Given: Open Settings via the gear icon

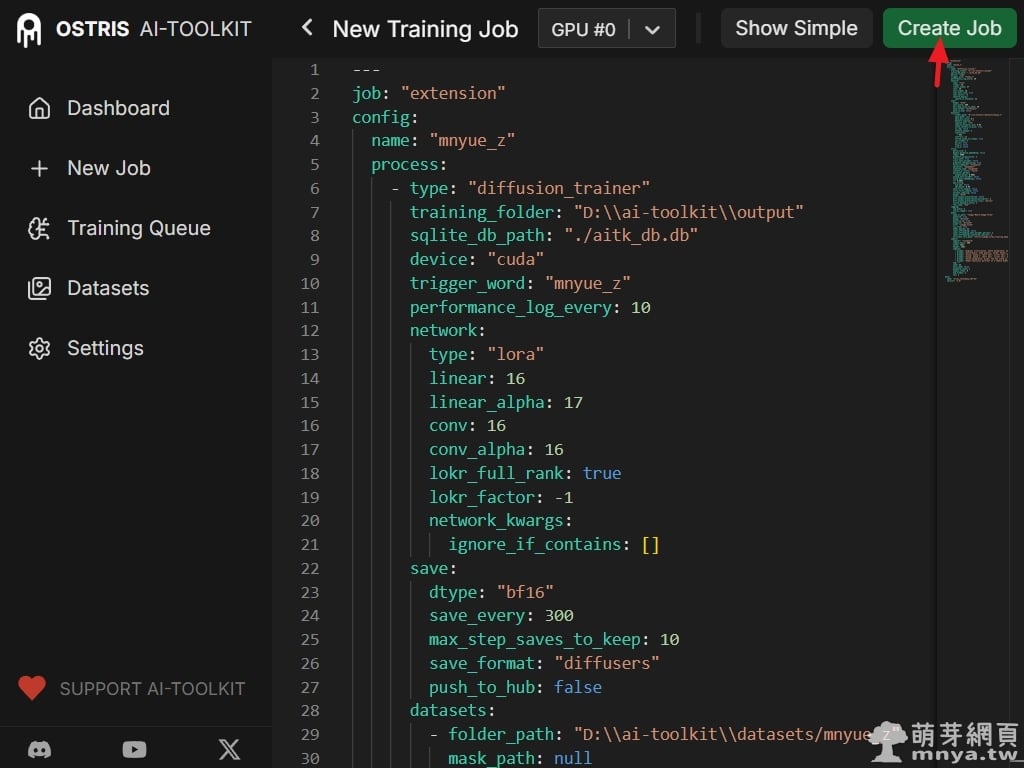Looking at the screenshot, I should click(39, 348).
